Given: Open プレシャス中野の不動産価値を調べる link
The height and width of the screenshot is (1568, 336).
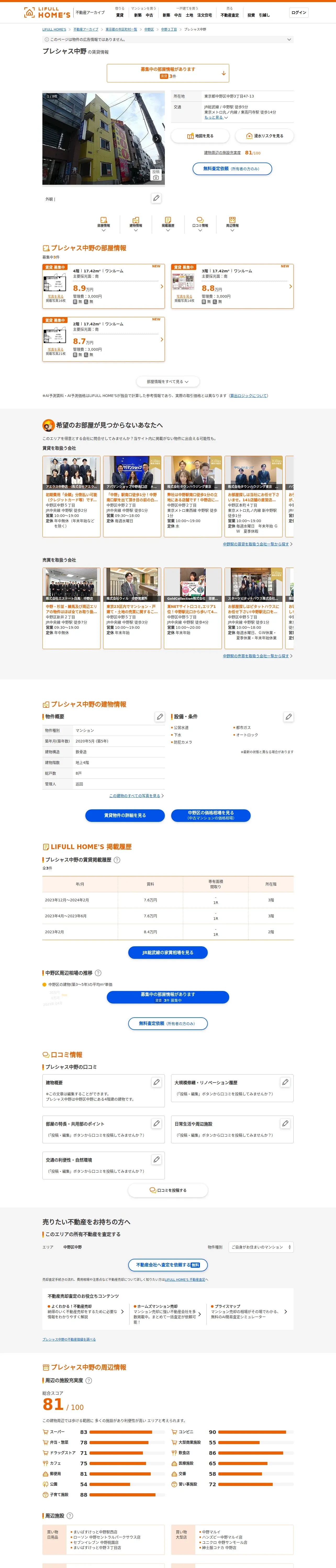Looking at the screenshot, I should coord(69,1339).
